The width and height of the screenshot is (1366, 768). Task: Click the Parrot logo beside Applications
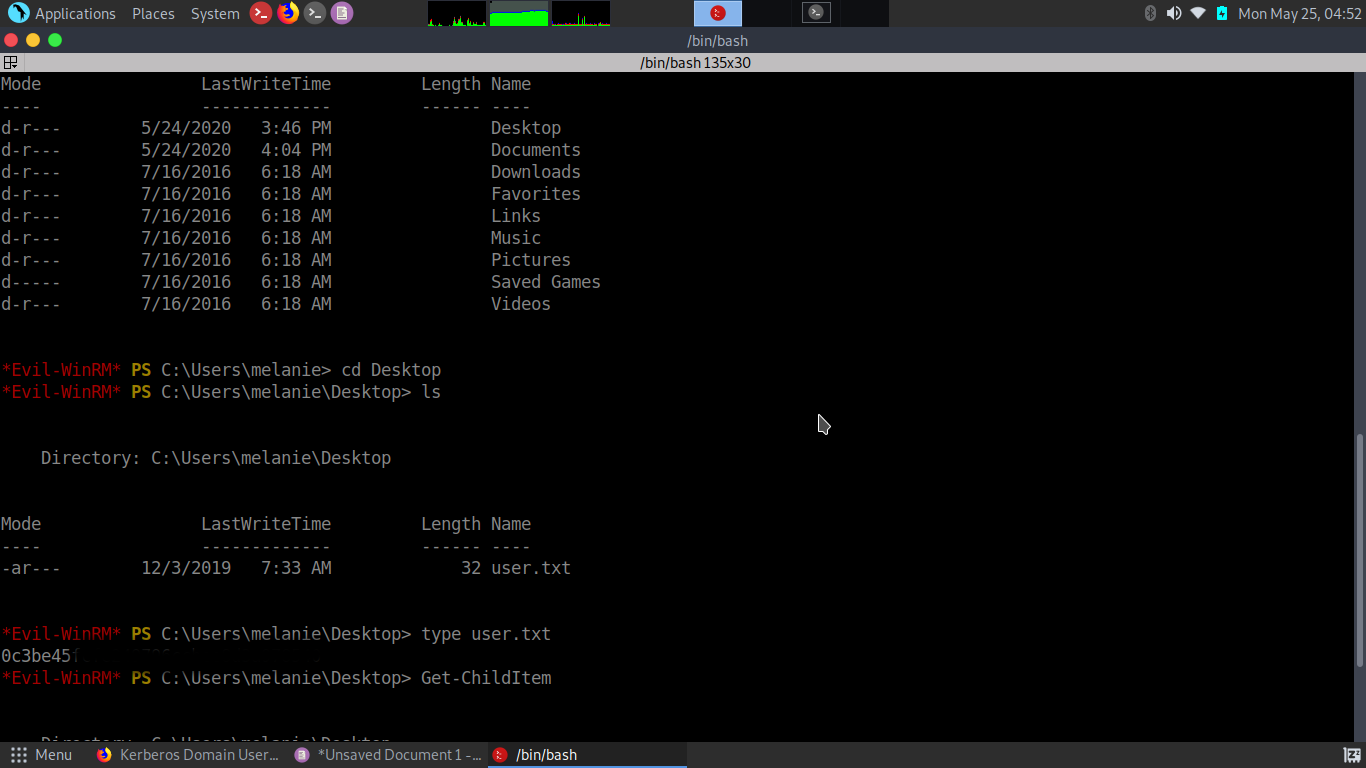coord(18,13)
